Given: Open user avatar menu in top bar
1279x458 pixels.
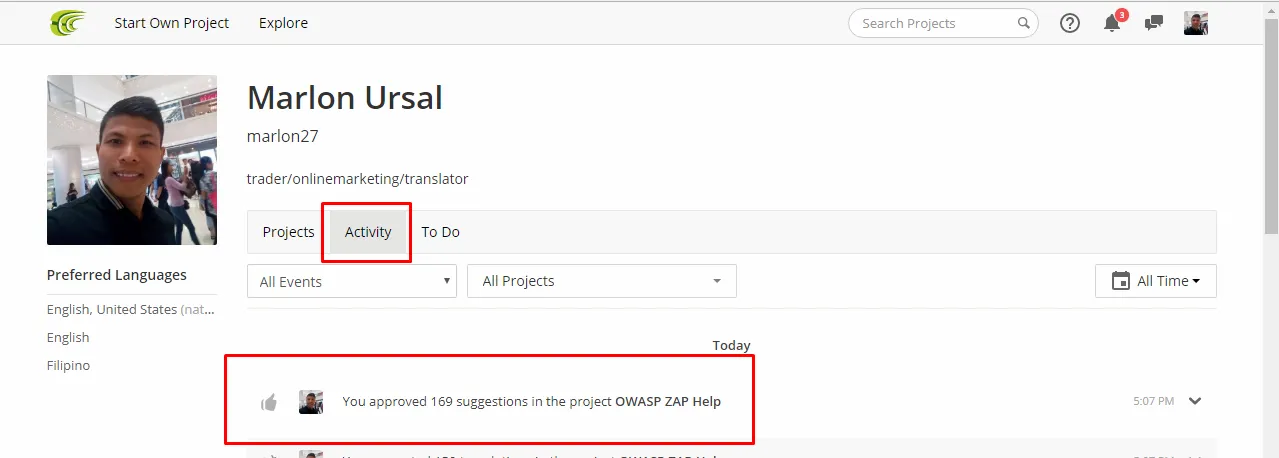Looking at the screenshot, I should pyautogui.click(x=1196, y=23).
